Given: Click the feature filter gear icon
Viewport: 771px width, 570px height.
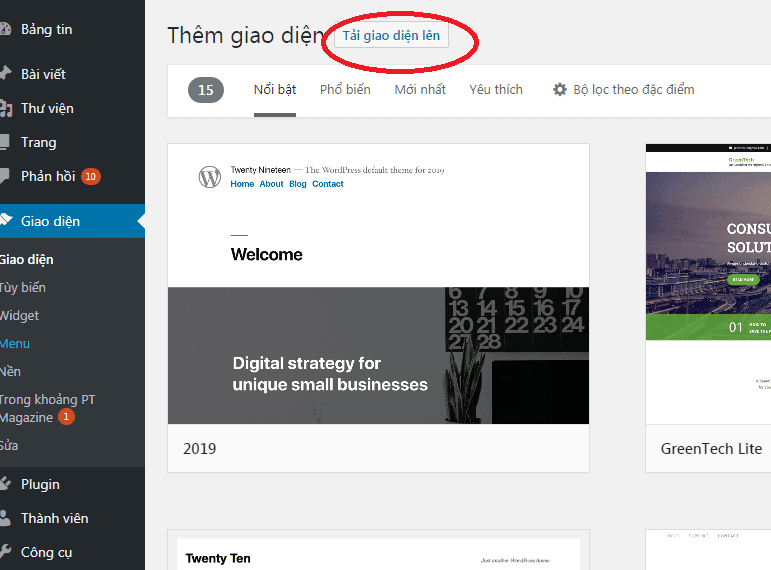Looking at the screenshot, I should (x=560, y=90).
